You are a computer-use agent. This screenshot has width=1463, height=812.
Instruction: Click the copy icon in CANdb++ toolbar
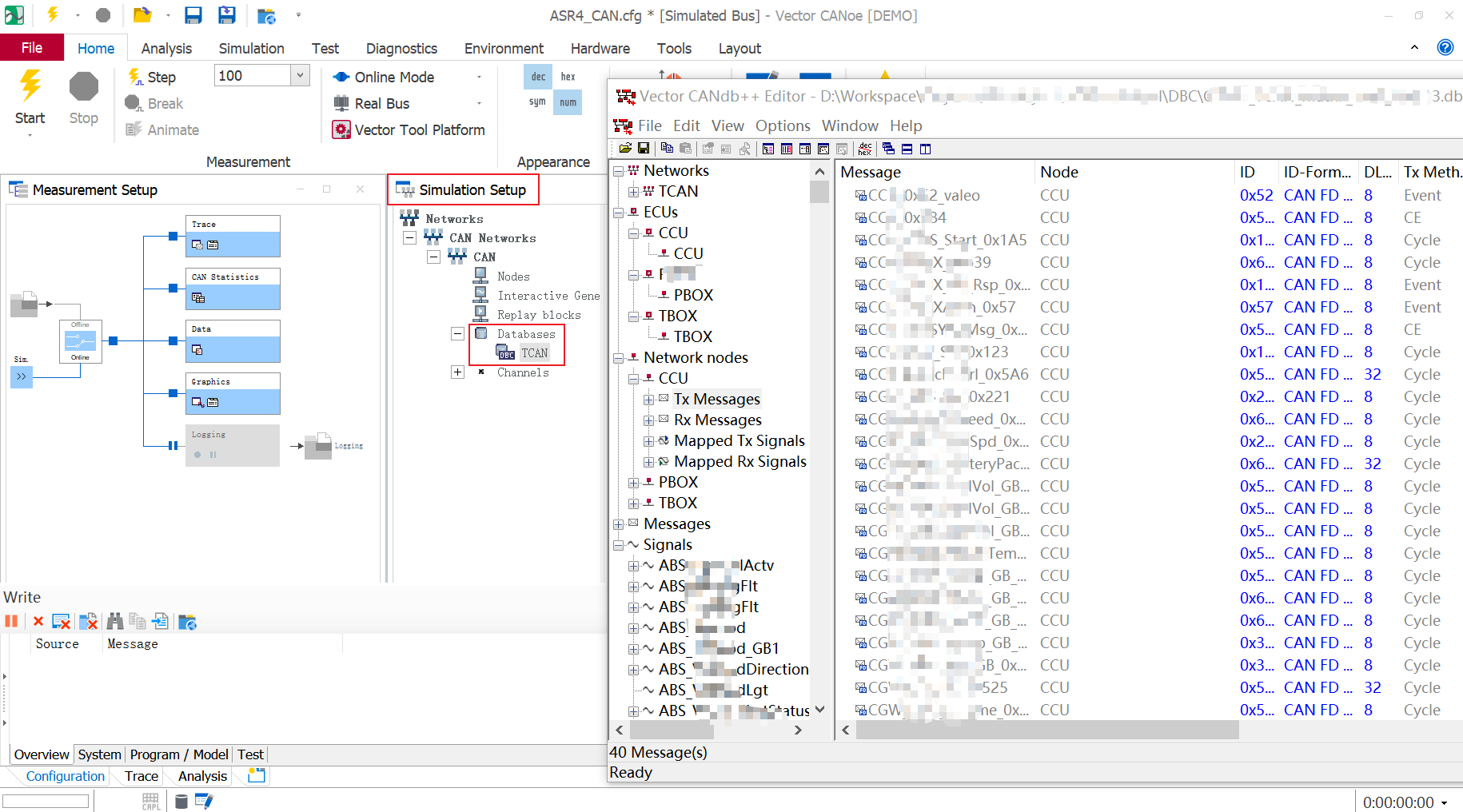click(x=667, y=149)
